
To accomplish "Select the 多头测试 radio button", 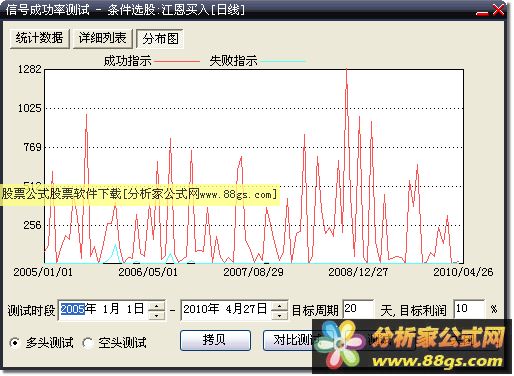I will [x=15, y=342].
